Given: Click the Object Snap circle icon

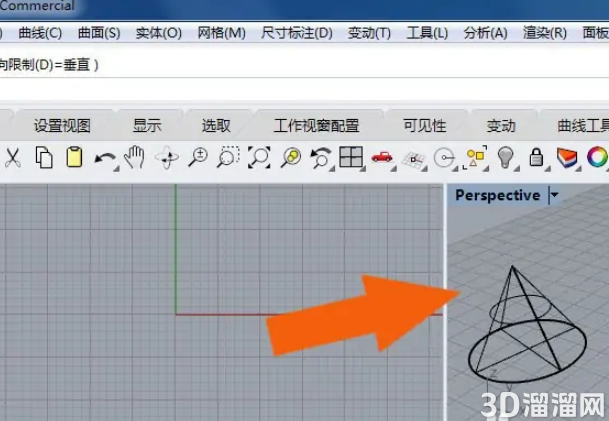Looking at the screenshot, I should 444,158.
